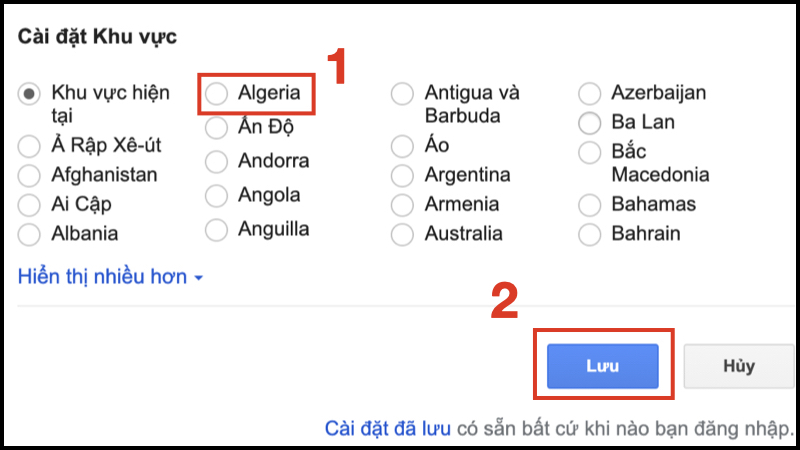Click the blue Lưu button

602,366
